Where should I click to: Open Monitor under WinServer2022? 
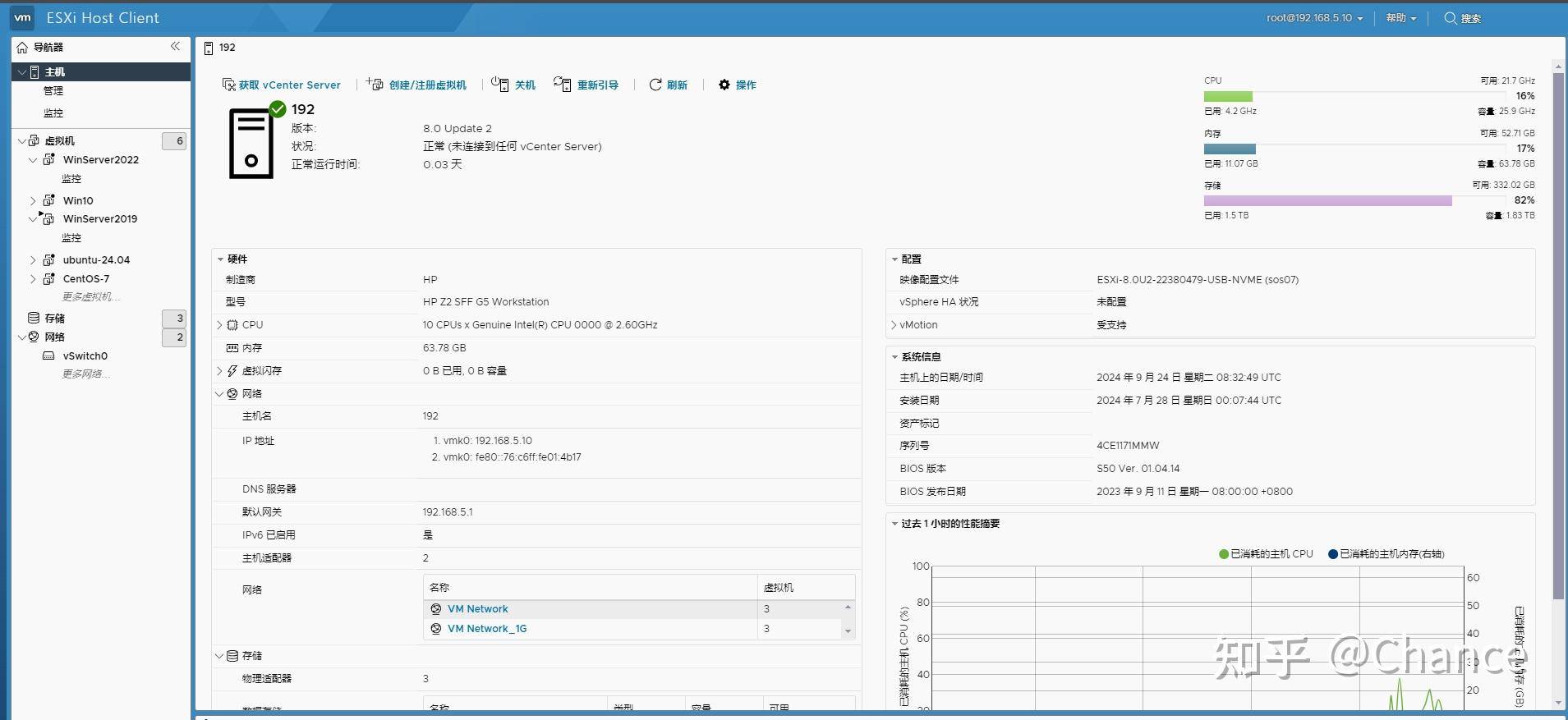click(x=71, y=179)
